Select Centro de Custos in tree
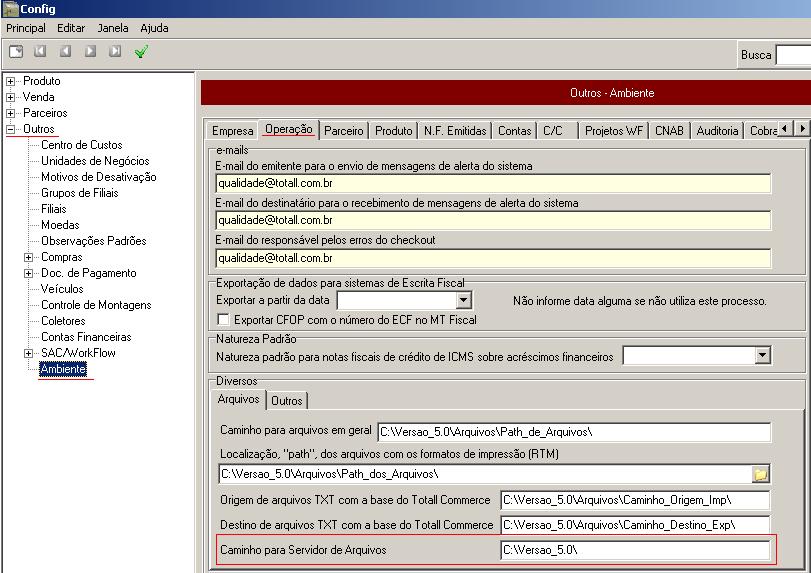Viewport: 811px width, 573px height. [x=82, y=145]
